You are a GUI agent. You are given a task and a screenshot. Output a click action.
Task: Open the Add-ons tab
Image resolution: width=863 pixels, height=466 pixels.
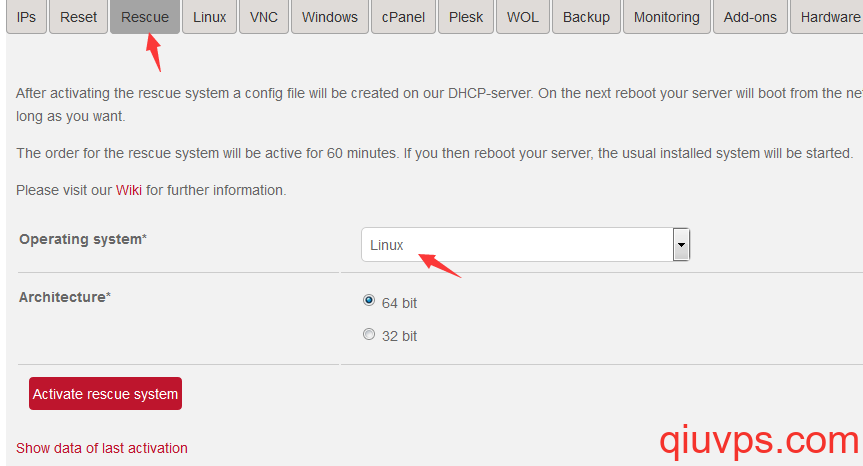click(x=750, y=17)
